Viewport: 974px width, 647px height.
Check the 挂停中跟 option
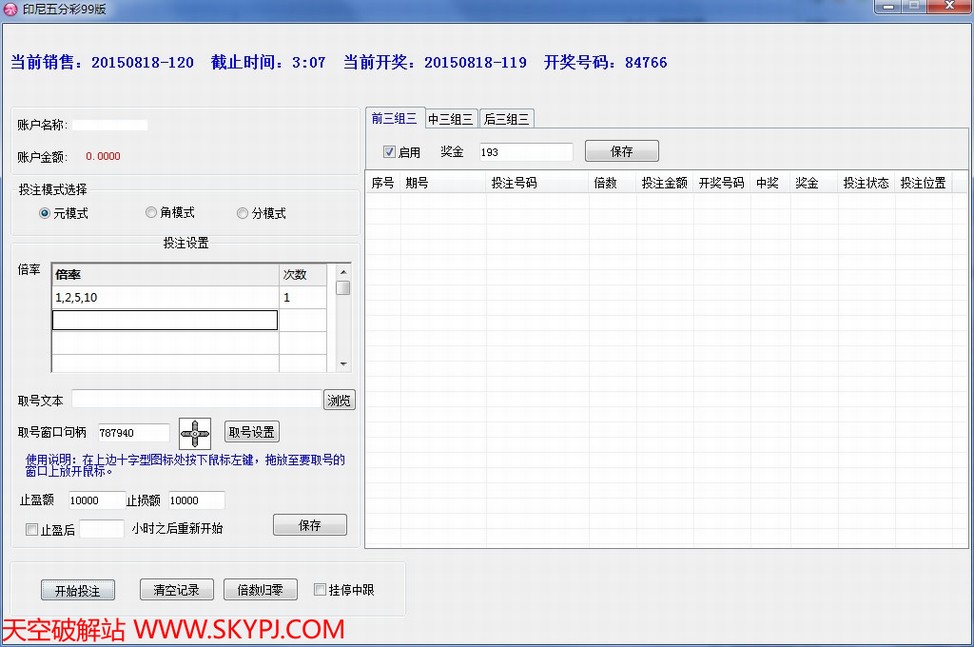[320, 590]
